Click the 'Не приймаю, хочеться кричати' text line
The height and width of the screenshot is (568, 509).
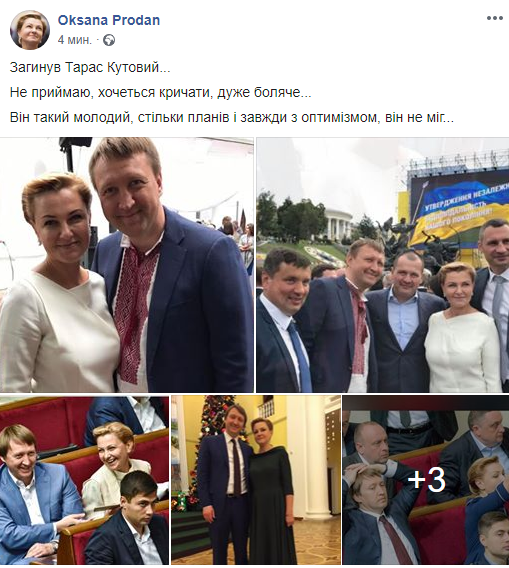point(160,93)
